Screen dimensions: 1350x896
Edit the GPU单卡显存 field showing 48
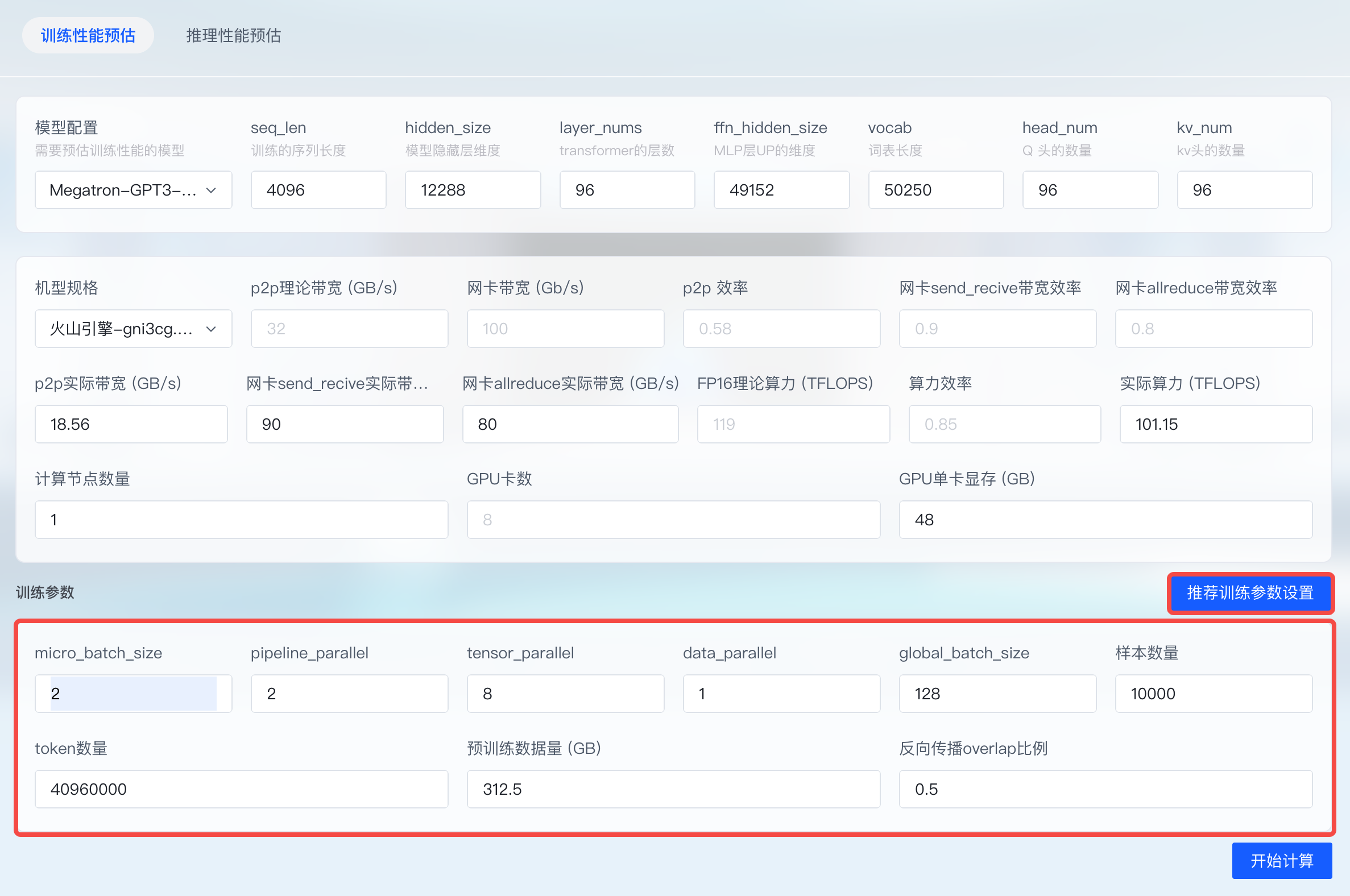(1105, 520)
